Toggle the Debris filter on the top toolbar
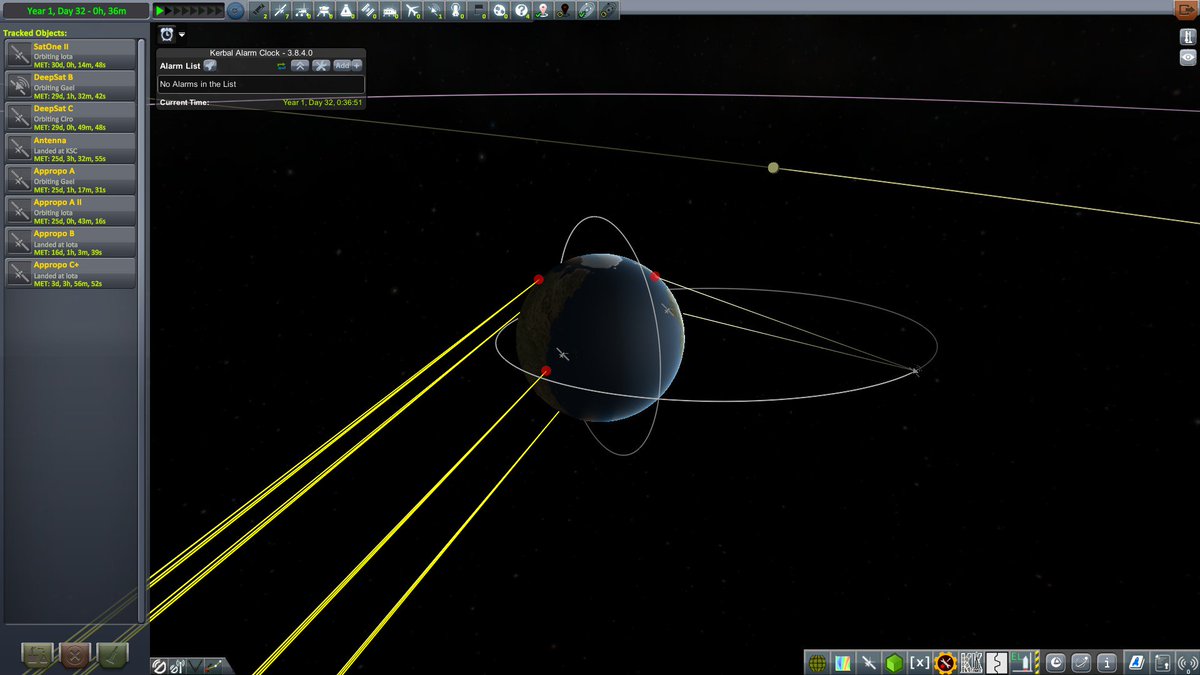The width and height of the screenshot is (1200, 675). (x=257, y=11)
